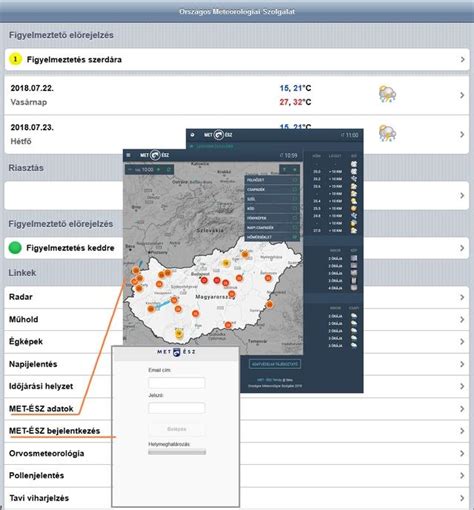Image resolution: width=474 pixels, height=510 pixels.
Task: Expand the Figyelmeztetés szerdára row chevron
Action: [x=462, y=59]
